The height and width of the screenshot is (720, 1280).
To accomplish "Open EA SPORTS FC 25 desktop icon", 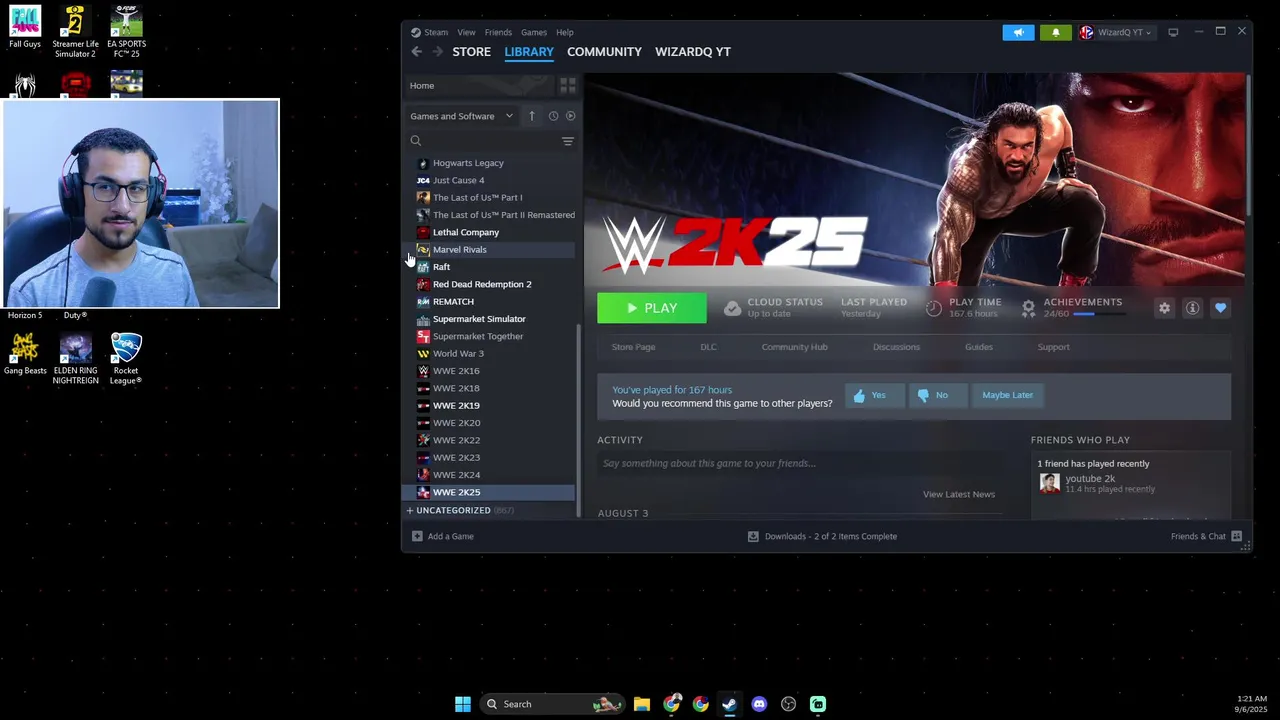I will click(x=126, y=31).
